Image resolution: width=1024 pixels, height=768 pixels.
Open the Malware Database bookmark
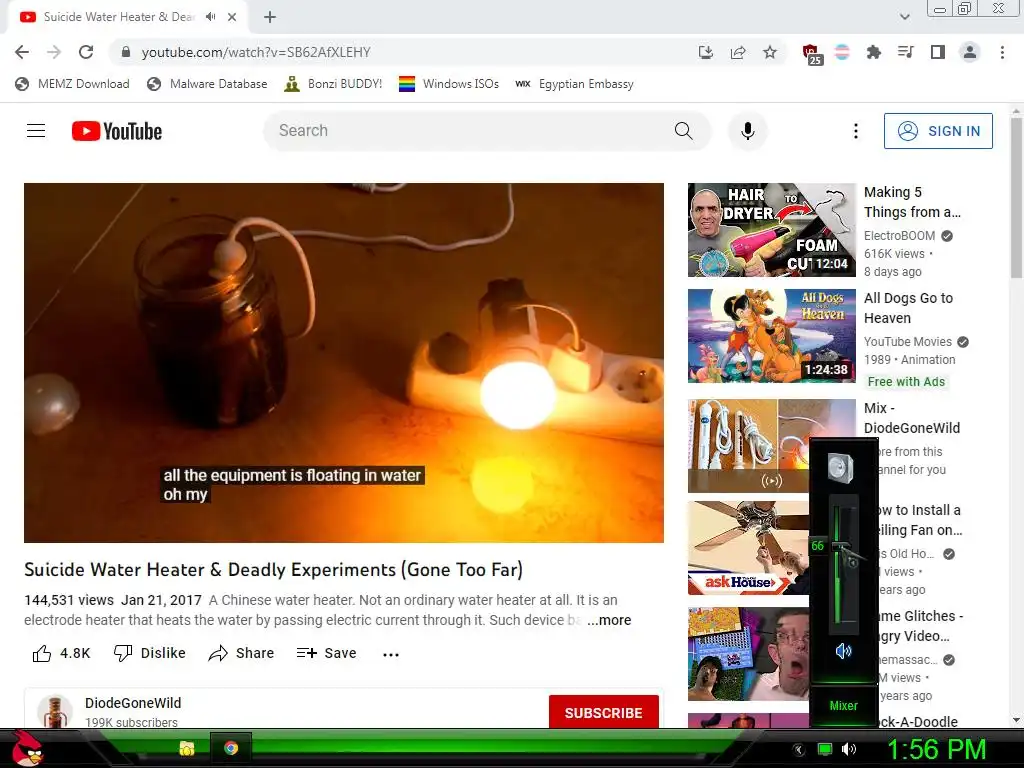(x=207, y=84)
